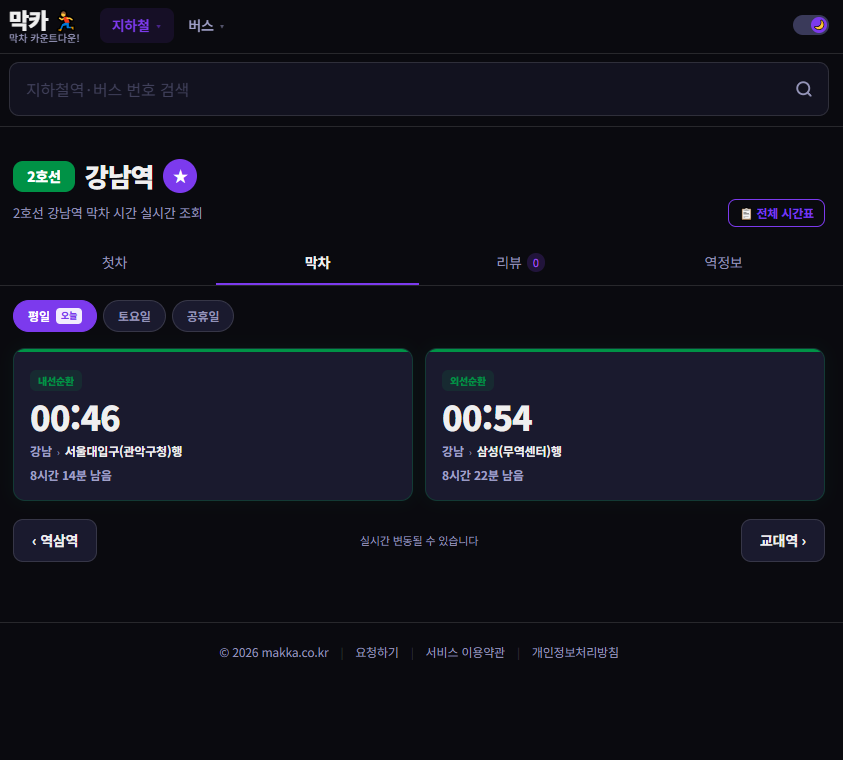Open the 지하철 dropdown menu
Viewport: 843px width, 760px height.
137,26
